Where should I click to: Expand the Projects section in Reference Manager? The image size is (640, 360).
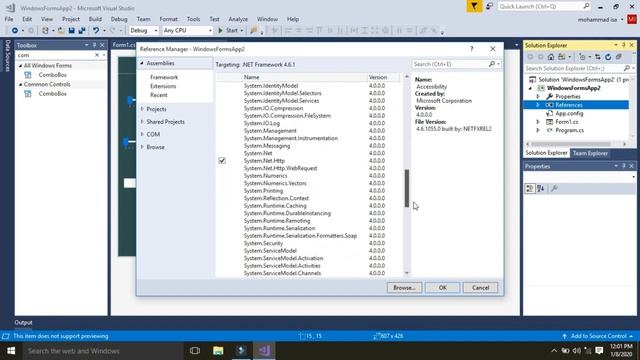tap(142, 109)
